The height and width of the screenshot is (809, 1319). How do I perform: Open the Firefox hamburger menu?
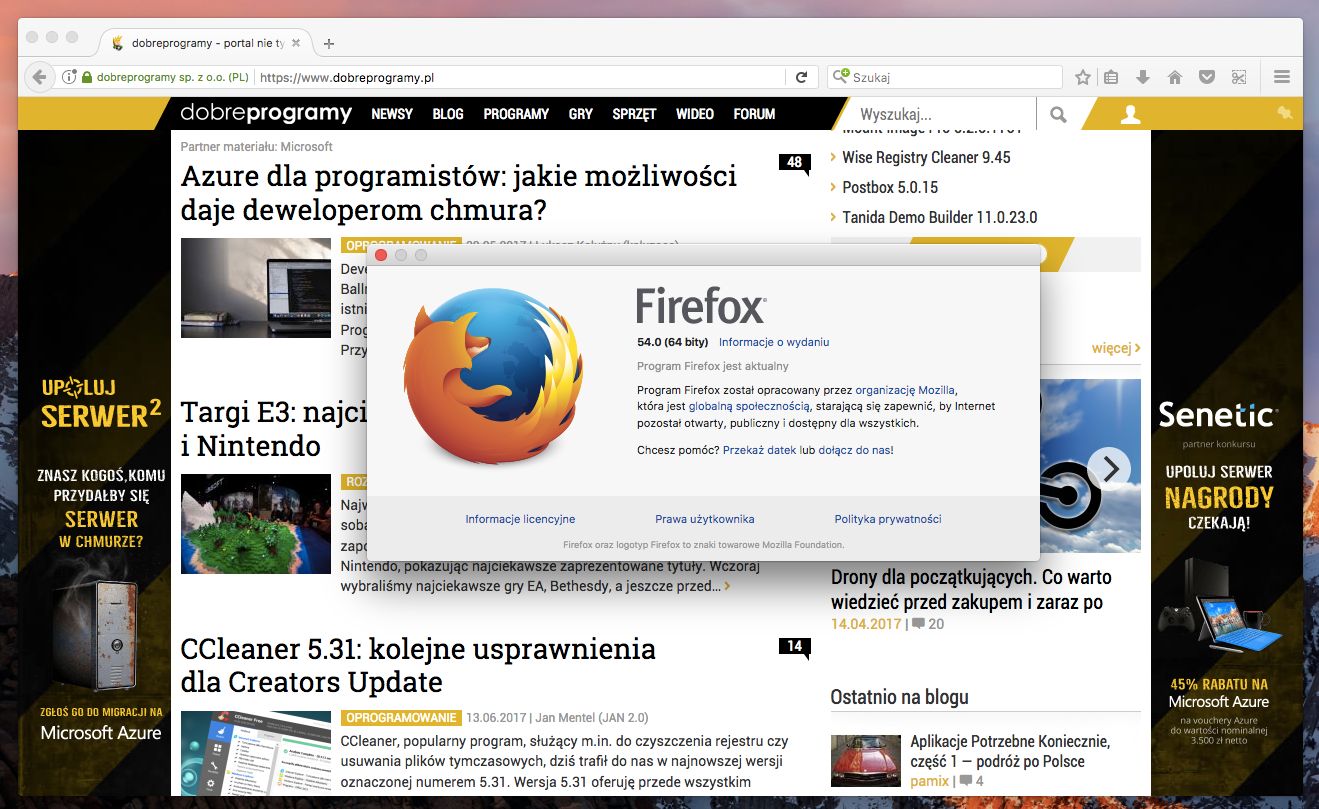1282,77
